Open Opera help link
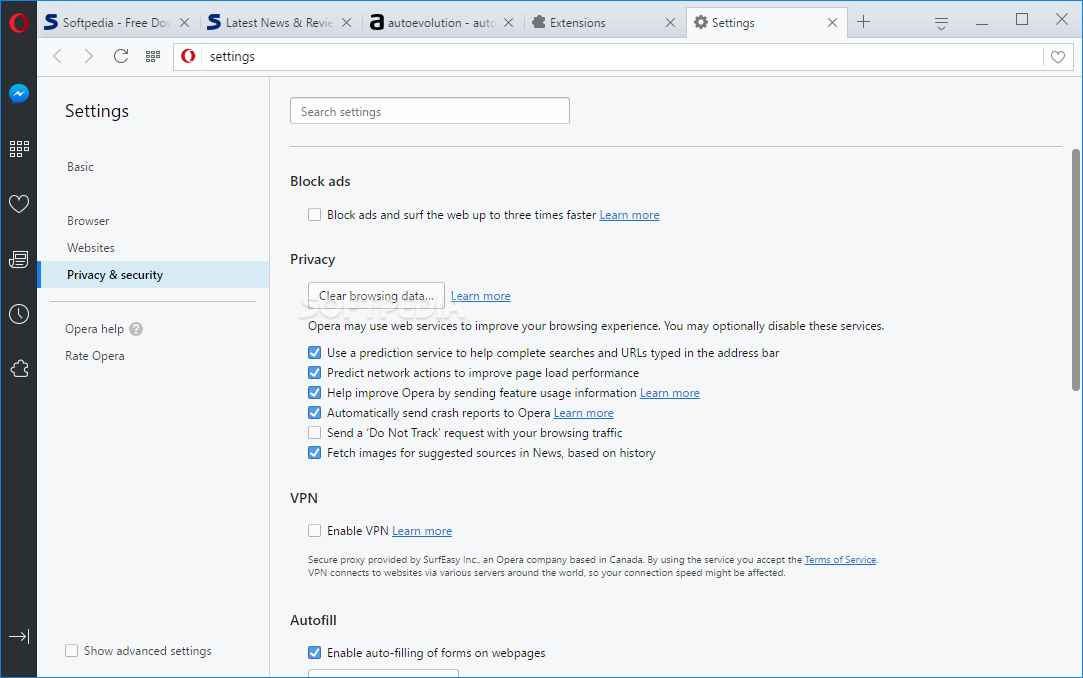The height and width of the screenshot is (678, 1083). point(95,329)
